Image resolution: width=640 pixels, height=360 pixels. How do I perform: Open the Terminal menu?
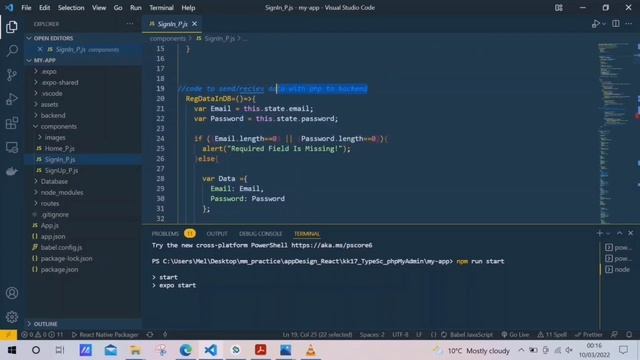click(161, 8)
